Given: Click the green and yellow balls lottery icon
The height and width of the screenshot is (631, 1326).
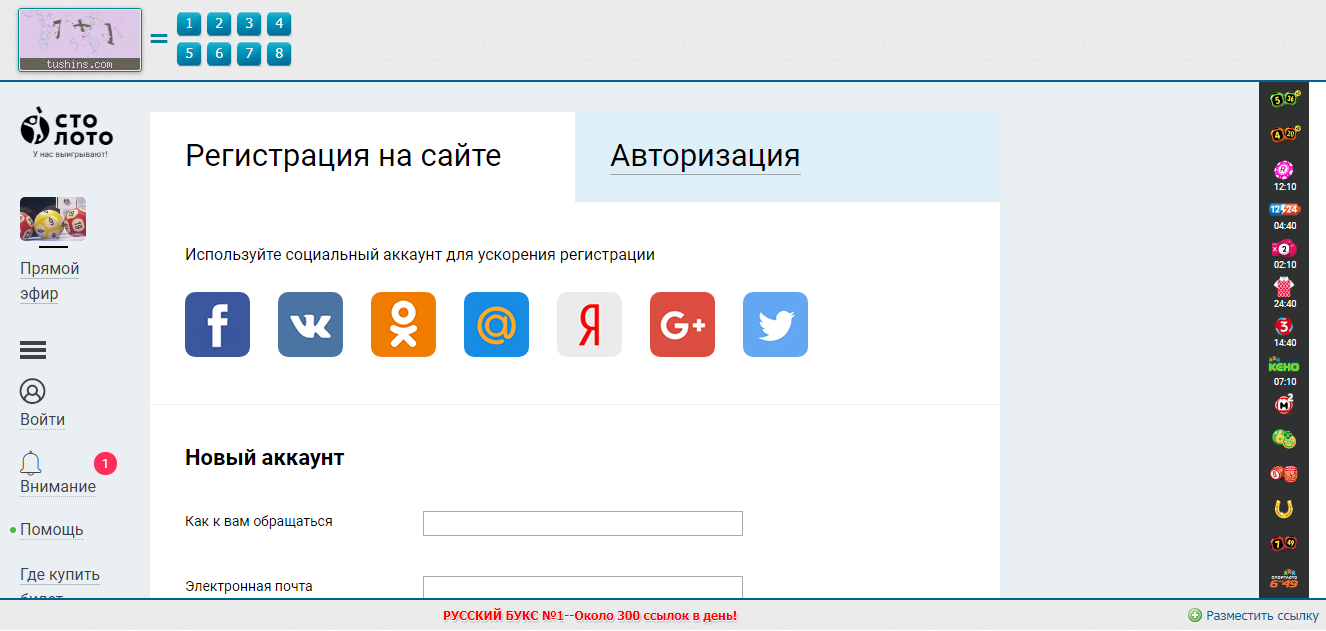Looking at the screenshot, I should tap(1284, 439).
